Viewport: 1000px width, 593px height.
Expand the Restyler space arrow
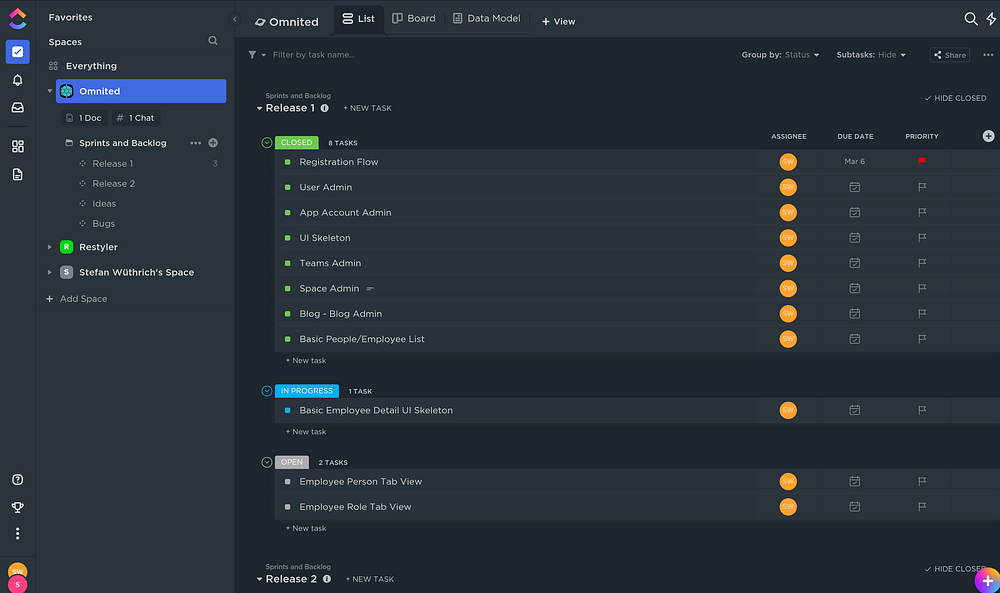coord(50,247)
